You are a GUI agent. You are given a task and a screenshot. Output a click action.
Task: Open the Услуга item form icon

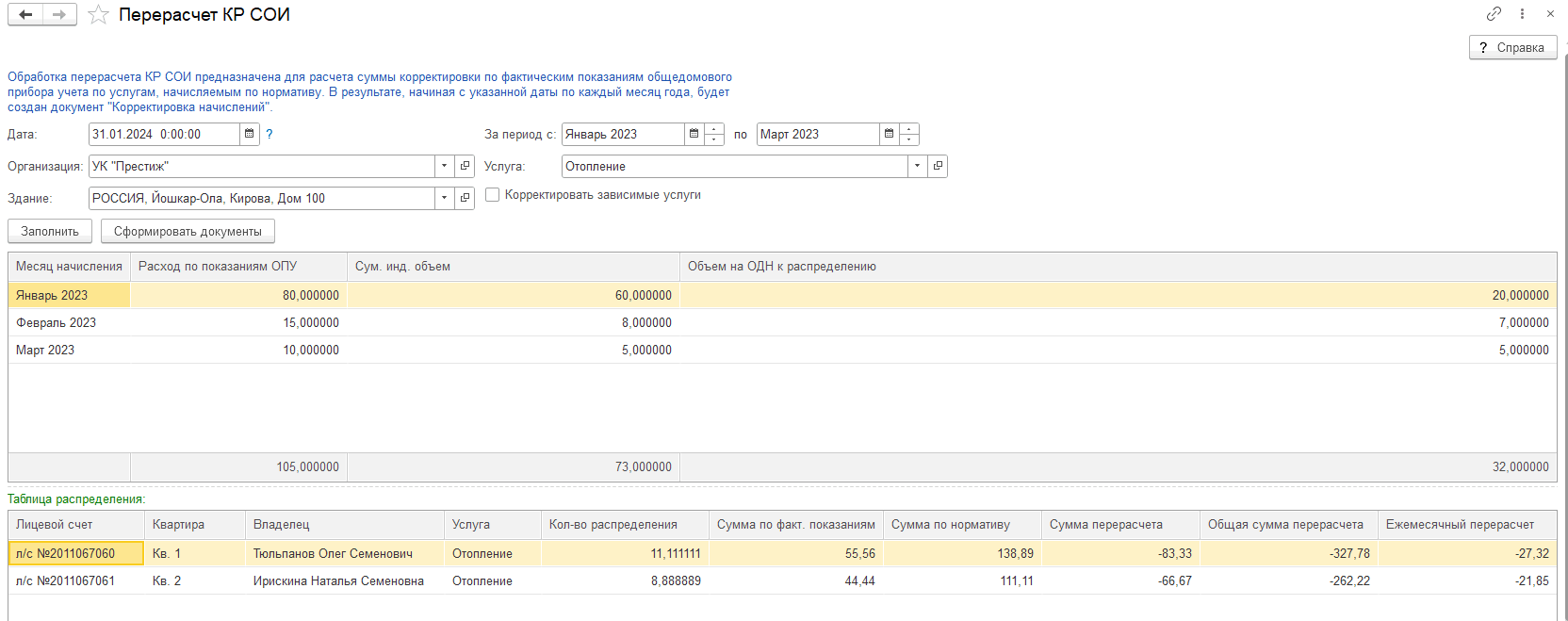point(938,166)
